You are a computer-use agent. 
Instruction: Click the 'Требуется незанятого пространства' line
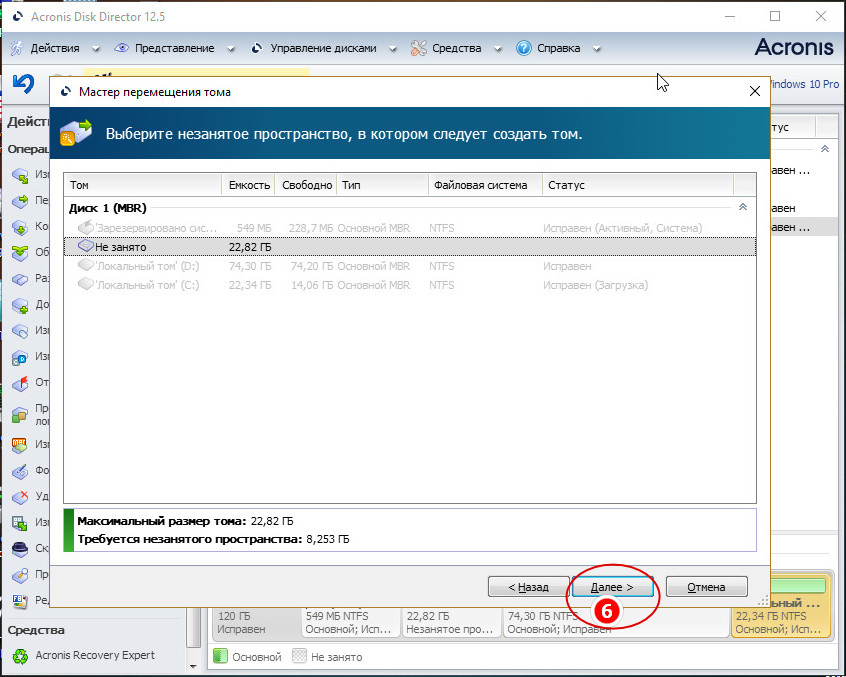[213, 539]
